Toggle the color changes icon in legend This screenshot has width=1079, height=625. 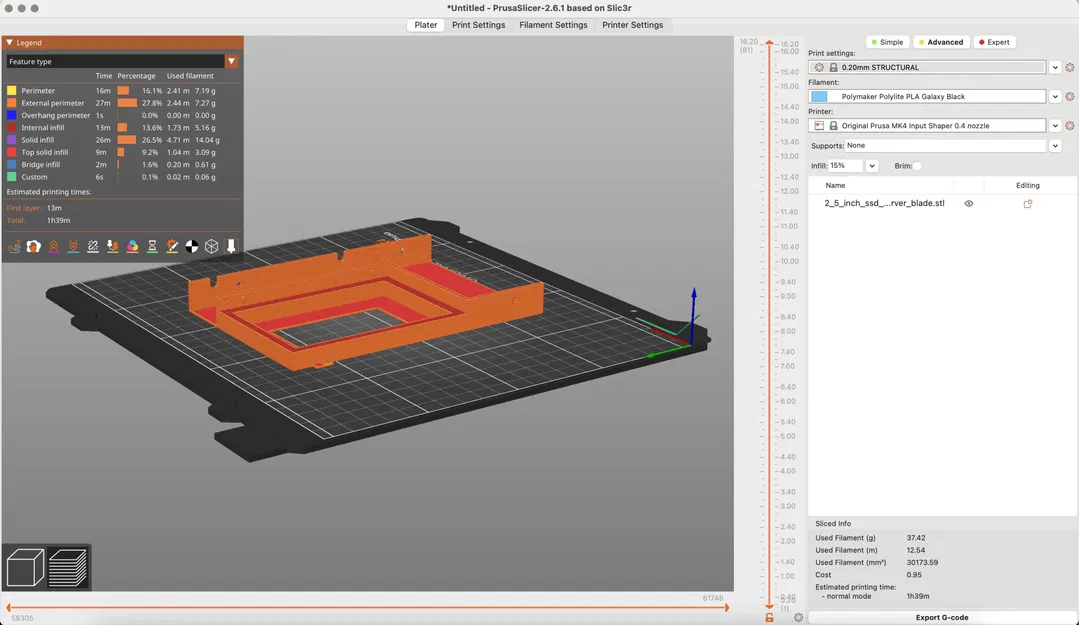132,246
